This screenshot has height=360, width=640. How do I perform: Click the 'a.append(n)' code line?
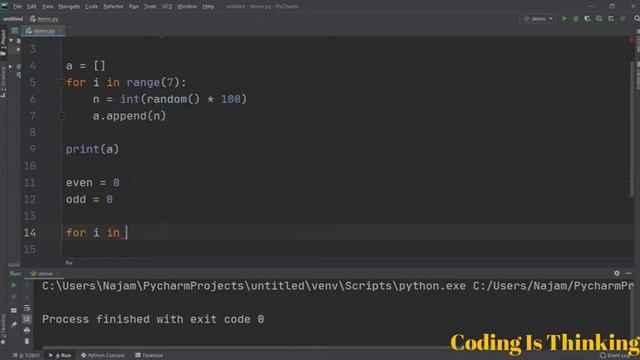pos(129,116)
